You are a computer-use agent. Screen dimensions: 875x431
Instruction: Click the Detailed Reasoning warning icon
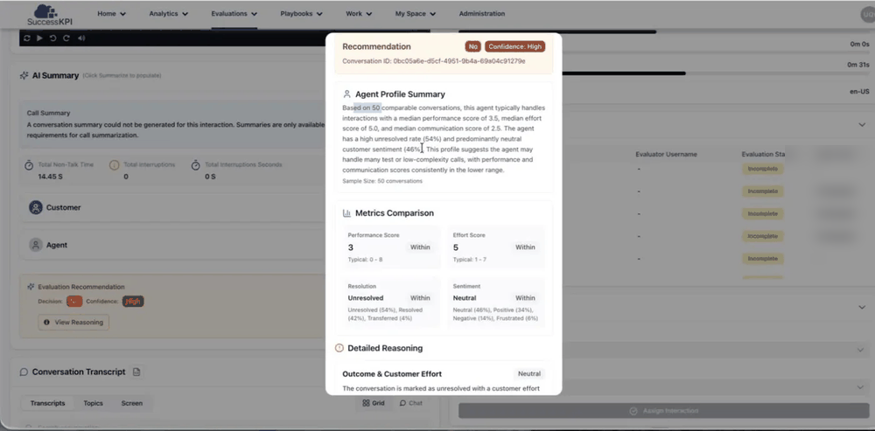339,348
